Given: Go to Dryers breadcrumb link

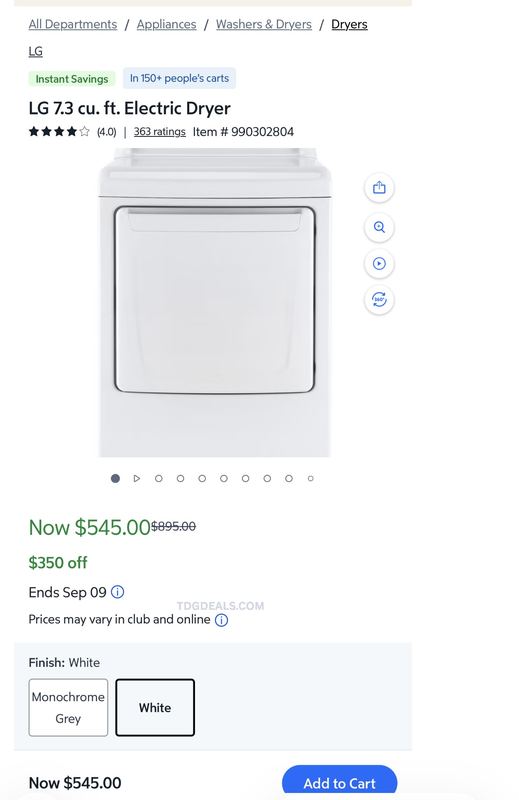Looking at the screenshot, I should click(x=349, y=24).
